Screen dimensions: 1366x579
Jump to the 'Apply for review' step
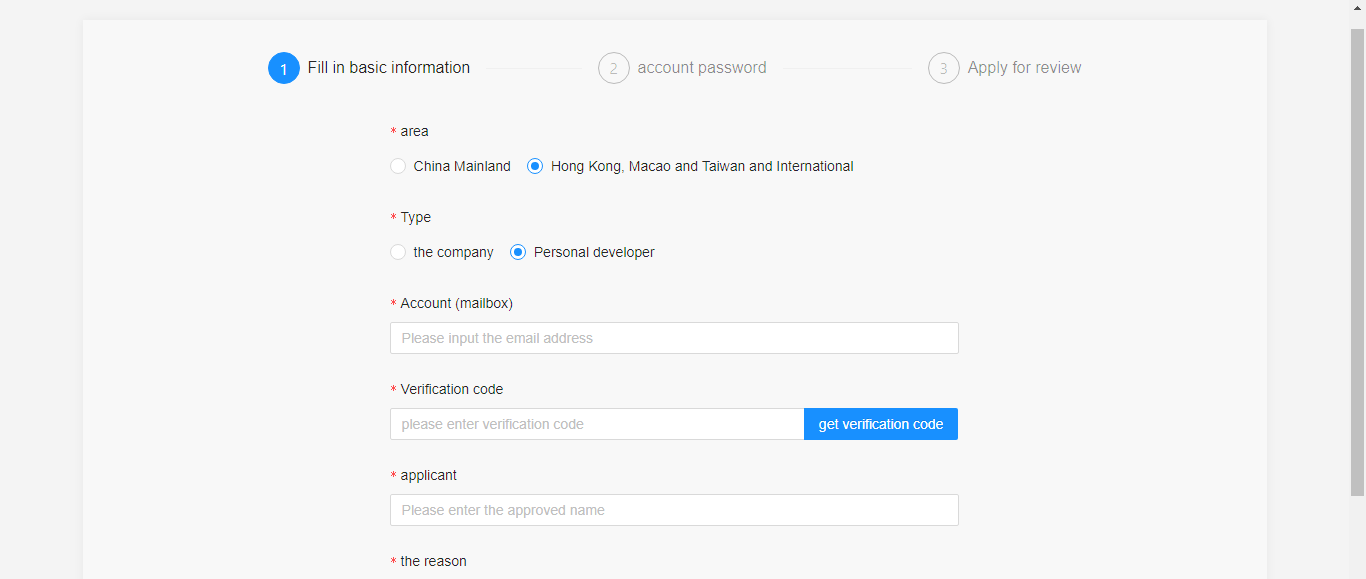coord(1024,68)
